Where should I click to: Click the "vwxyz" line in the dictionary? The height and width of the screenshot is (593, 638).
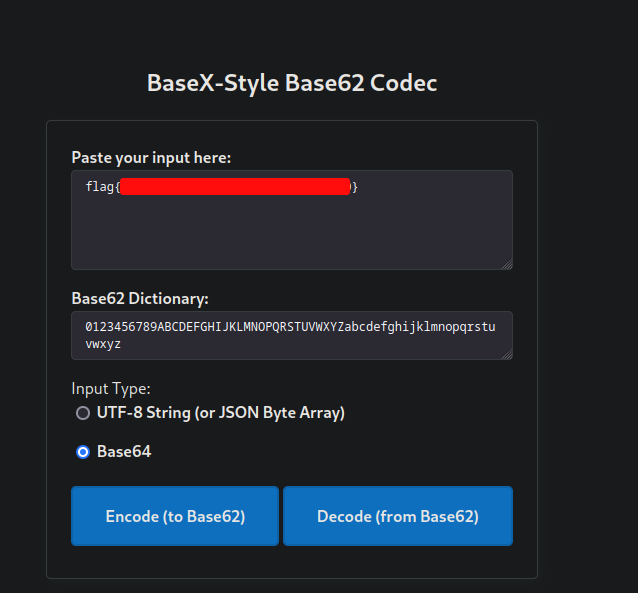click(103, 343)
